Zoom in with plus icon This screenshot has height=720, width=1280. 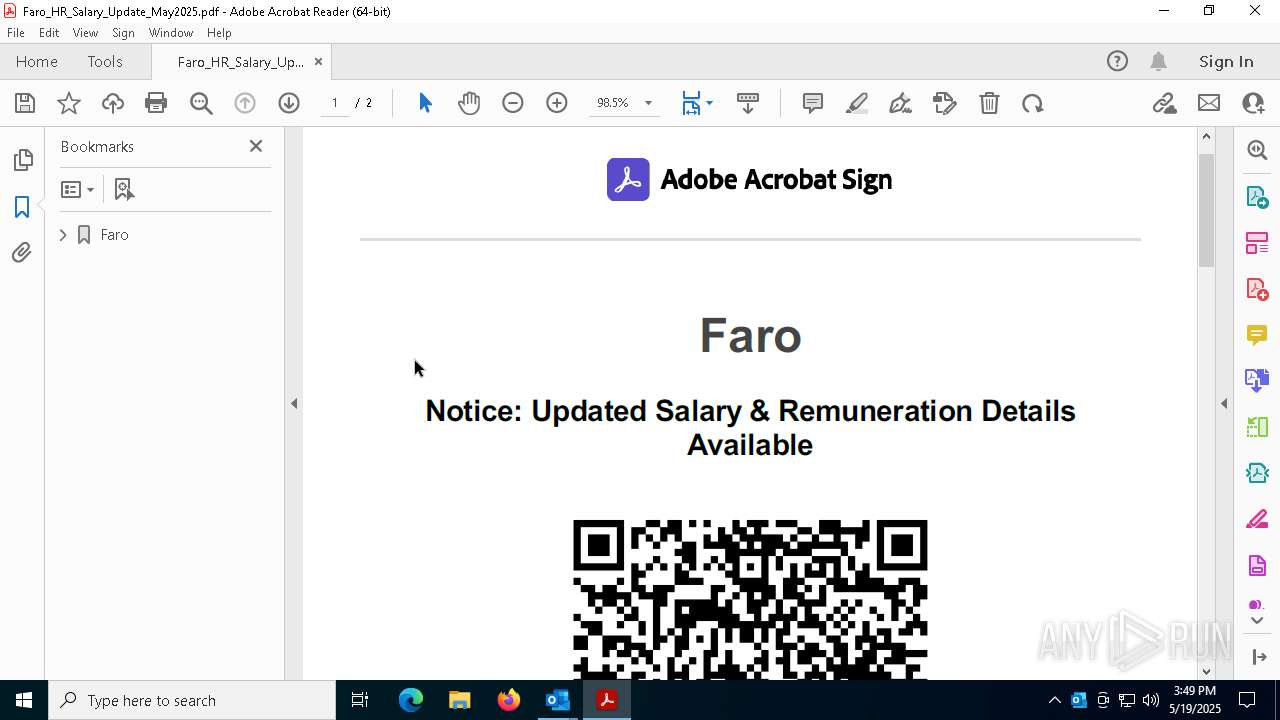pos(557,103)
